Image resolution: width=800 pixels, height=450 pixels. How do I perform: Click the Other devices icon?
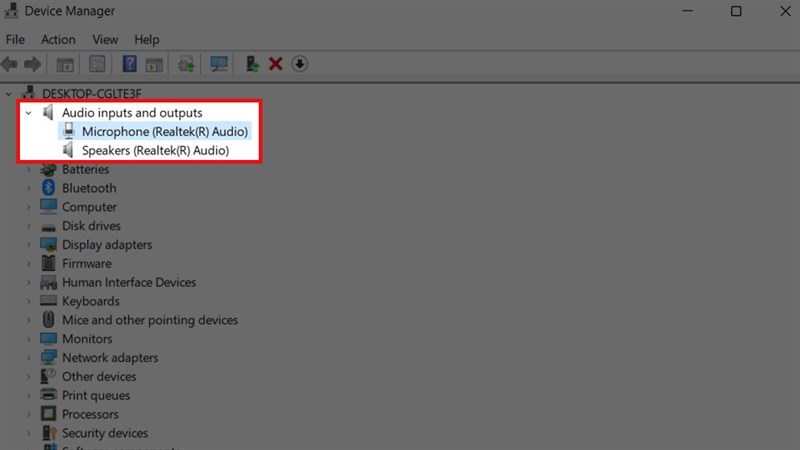coord(48,377)
